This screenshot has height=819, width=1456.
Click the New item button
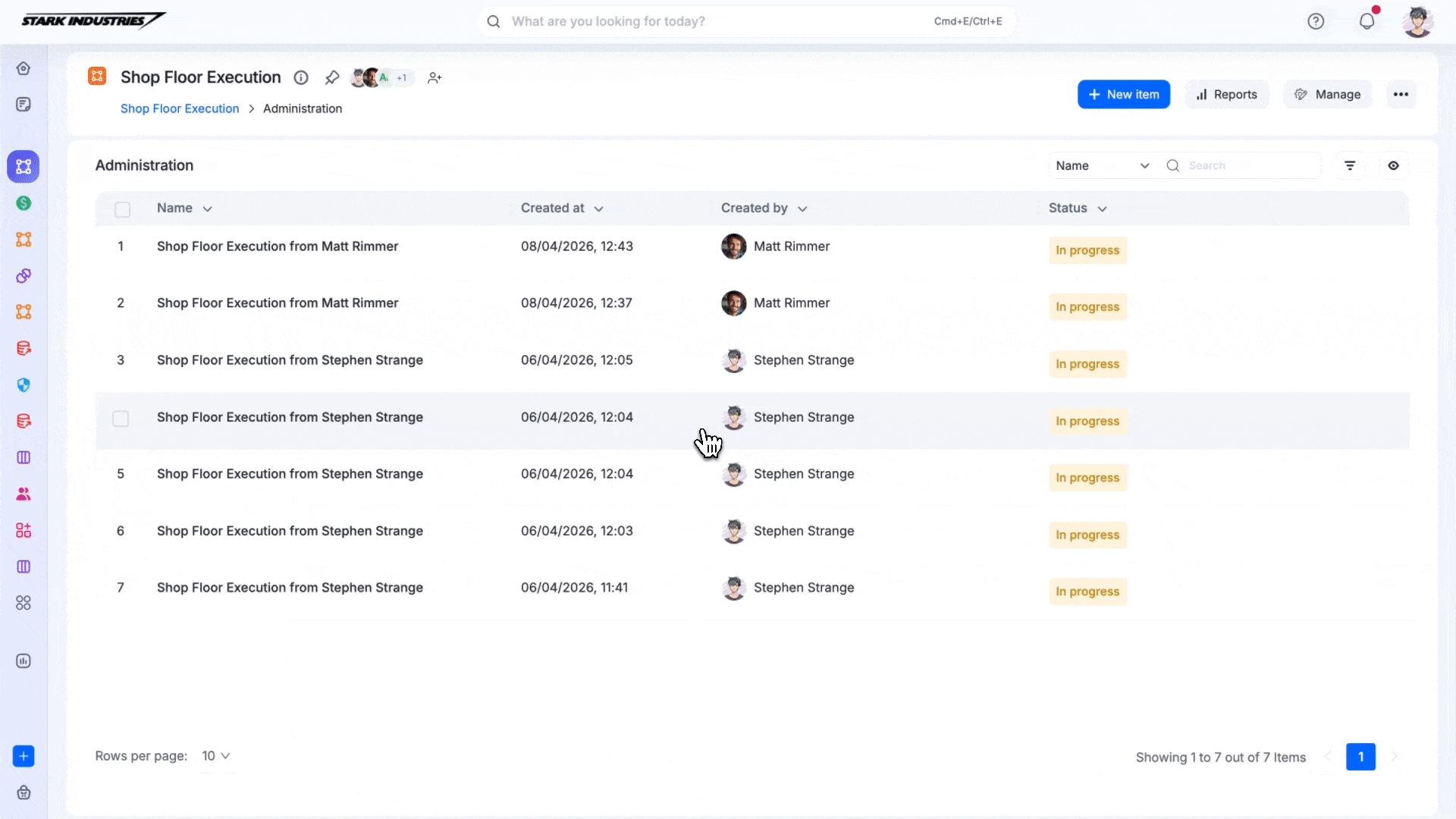[1123, 95]
